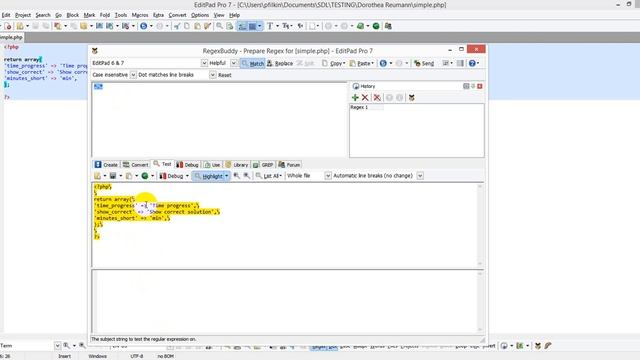The image size is (640, 360).
Task: Switch to the Debug tab
Action: pos(187,165)
